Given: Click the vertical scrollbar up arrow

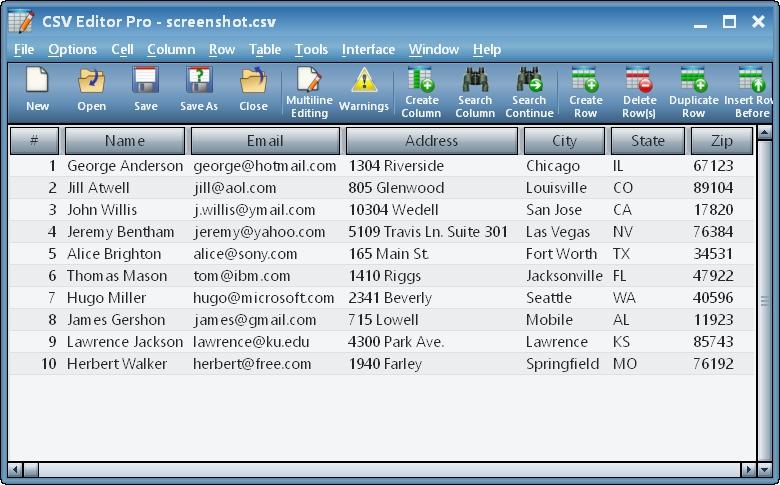Looking at the screenshot, I should click(x=765, y=132).
